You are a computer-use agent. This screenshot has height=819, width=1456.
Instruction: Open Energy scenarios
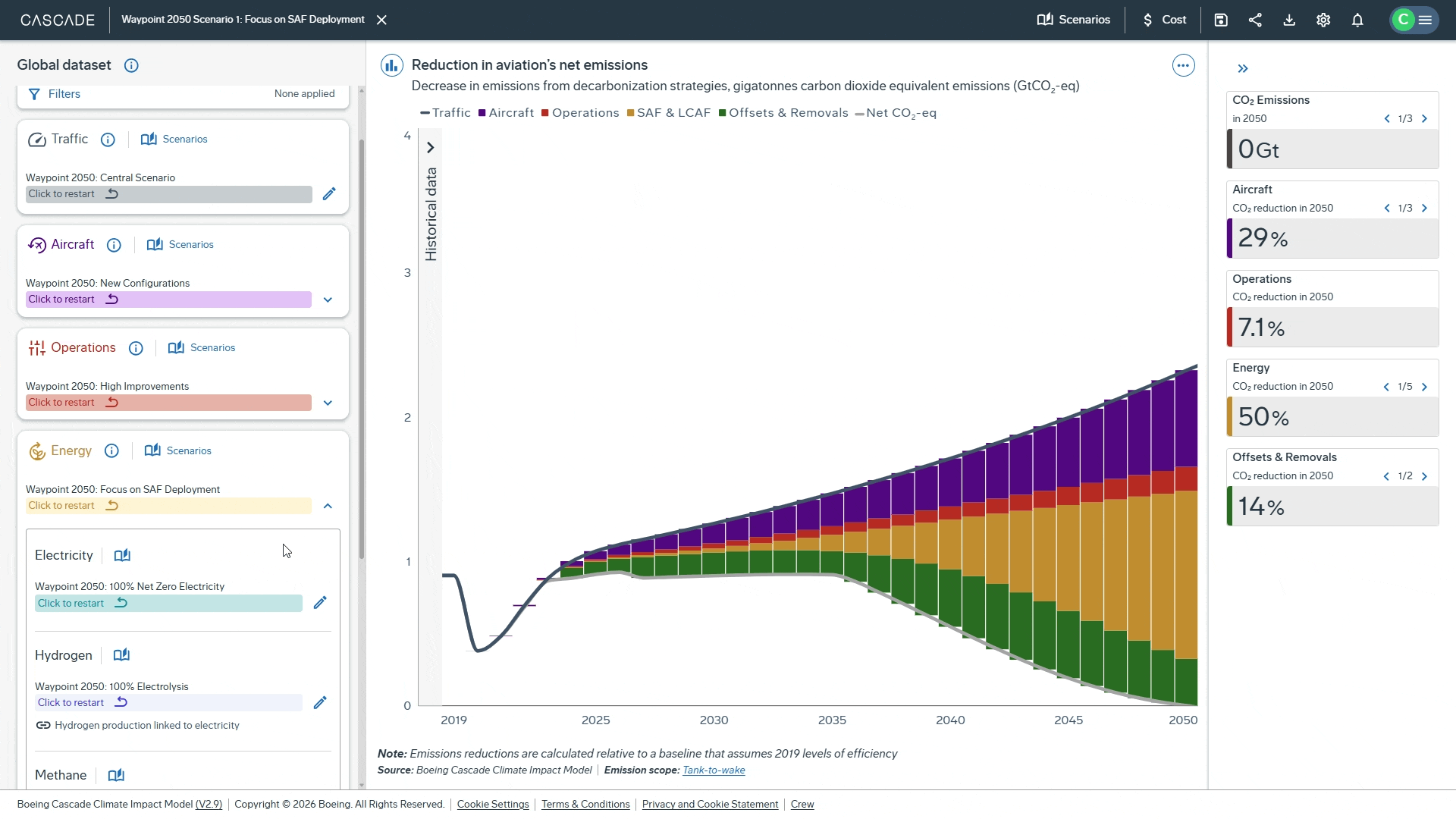point(178,451)
